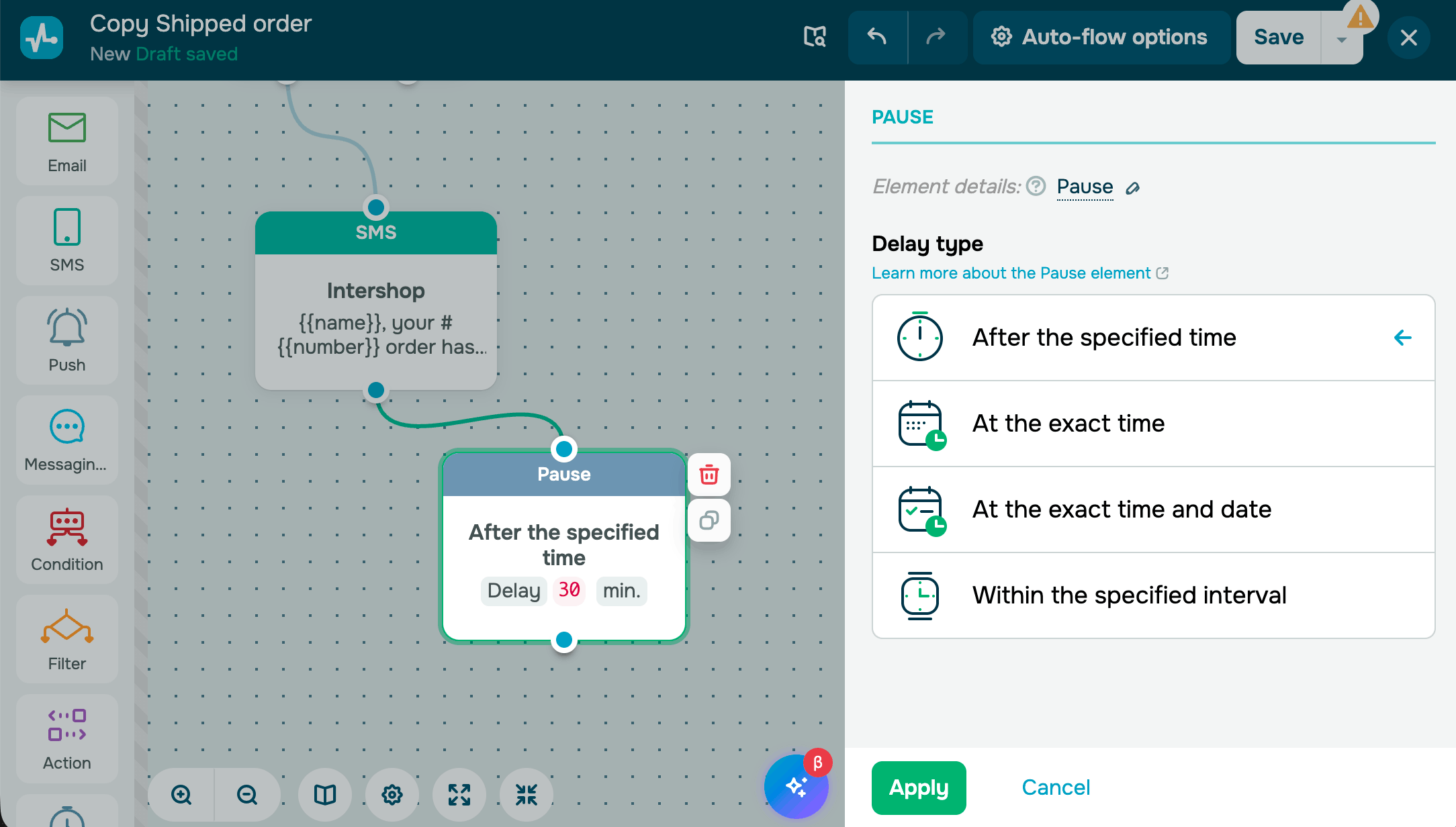Collapse 'After the specified time' back arrow
Screen dimensions: 1456x827
click(x=1402, y=338)
